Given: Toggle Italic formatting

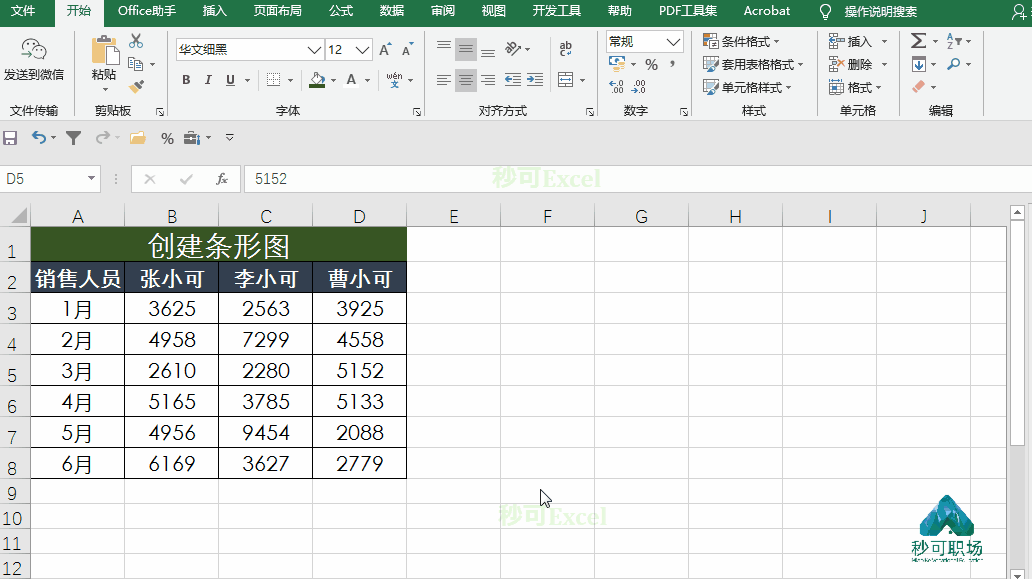Looking at the screenshot, I should point(208,80).
